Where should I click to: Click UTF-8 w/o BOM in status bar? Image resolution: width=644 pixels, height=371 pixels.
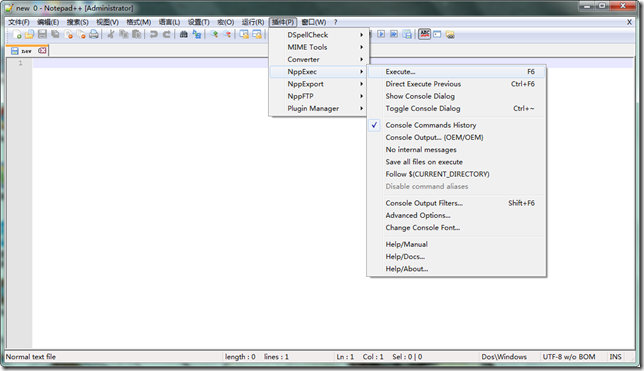(x=569, y=357)
